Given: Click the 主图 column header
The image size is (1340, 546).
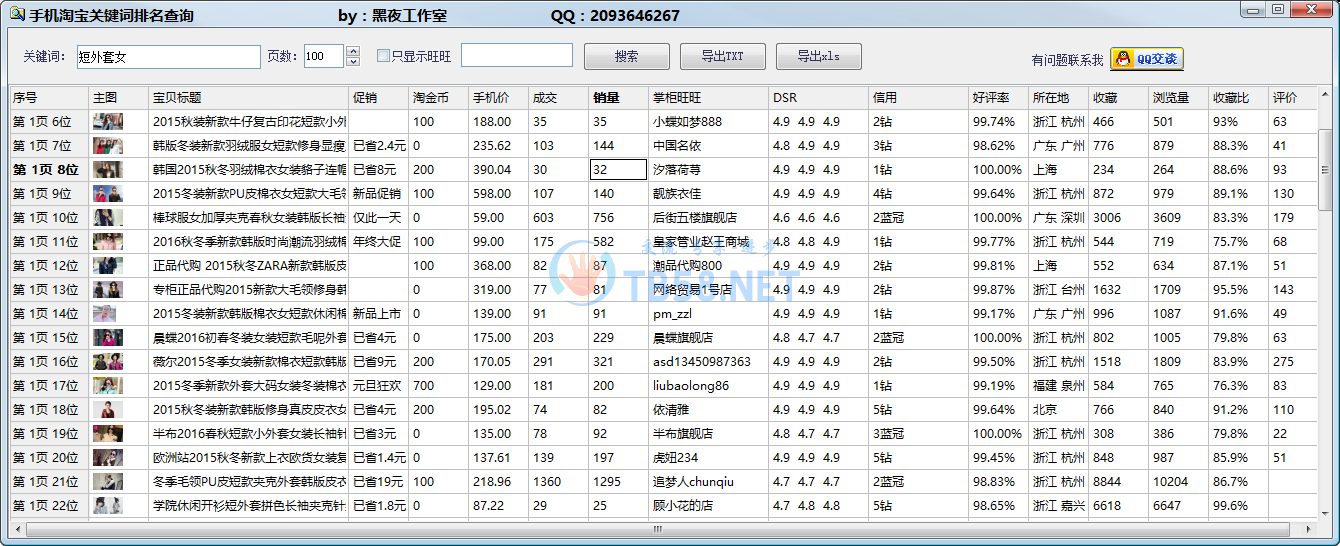Looking at the screenshot, I should tap(119, 98).
